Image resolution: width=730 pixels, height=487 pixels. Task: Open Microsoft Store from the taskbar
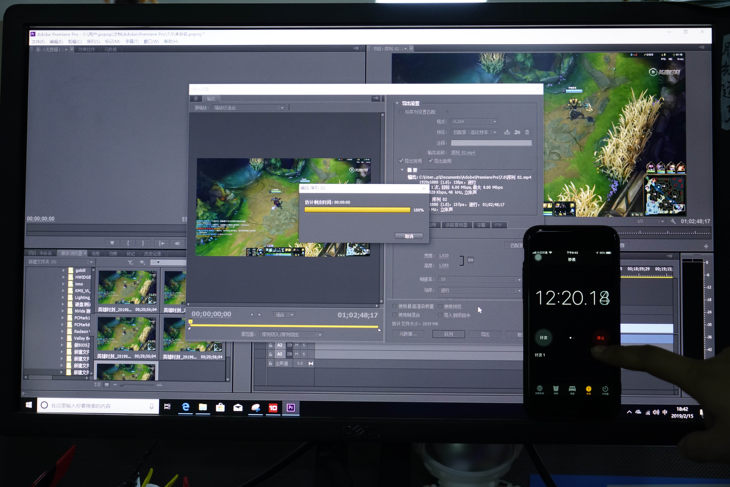click(x=220, y=407)
